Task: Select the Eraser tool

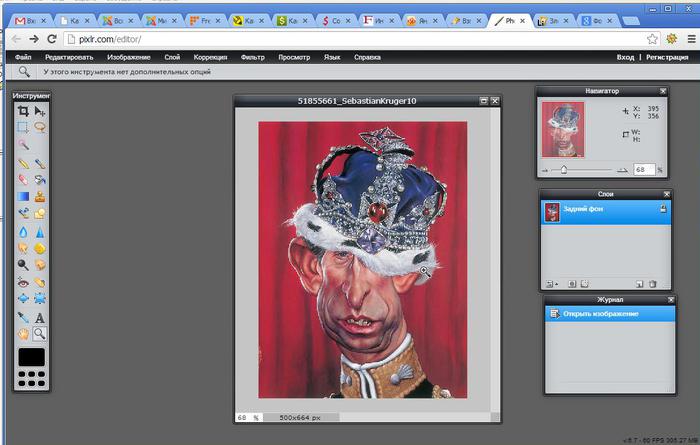Action: 23,180
